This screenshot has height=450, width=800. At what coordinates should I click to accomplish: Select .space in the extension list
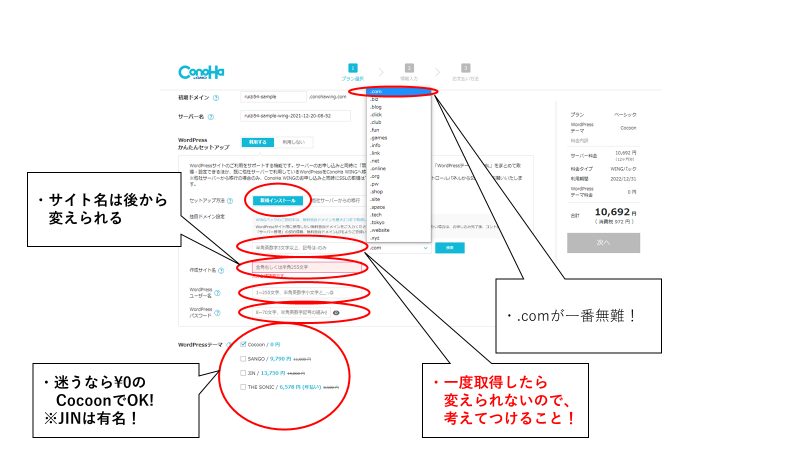(398, 207)
